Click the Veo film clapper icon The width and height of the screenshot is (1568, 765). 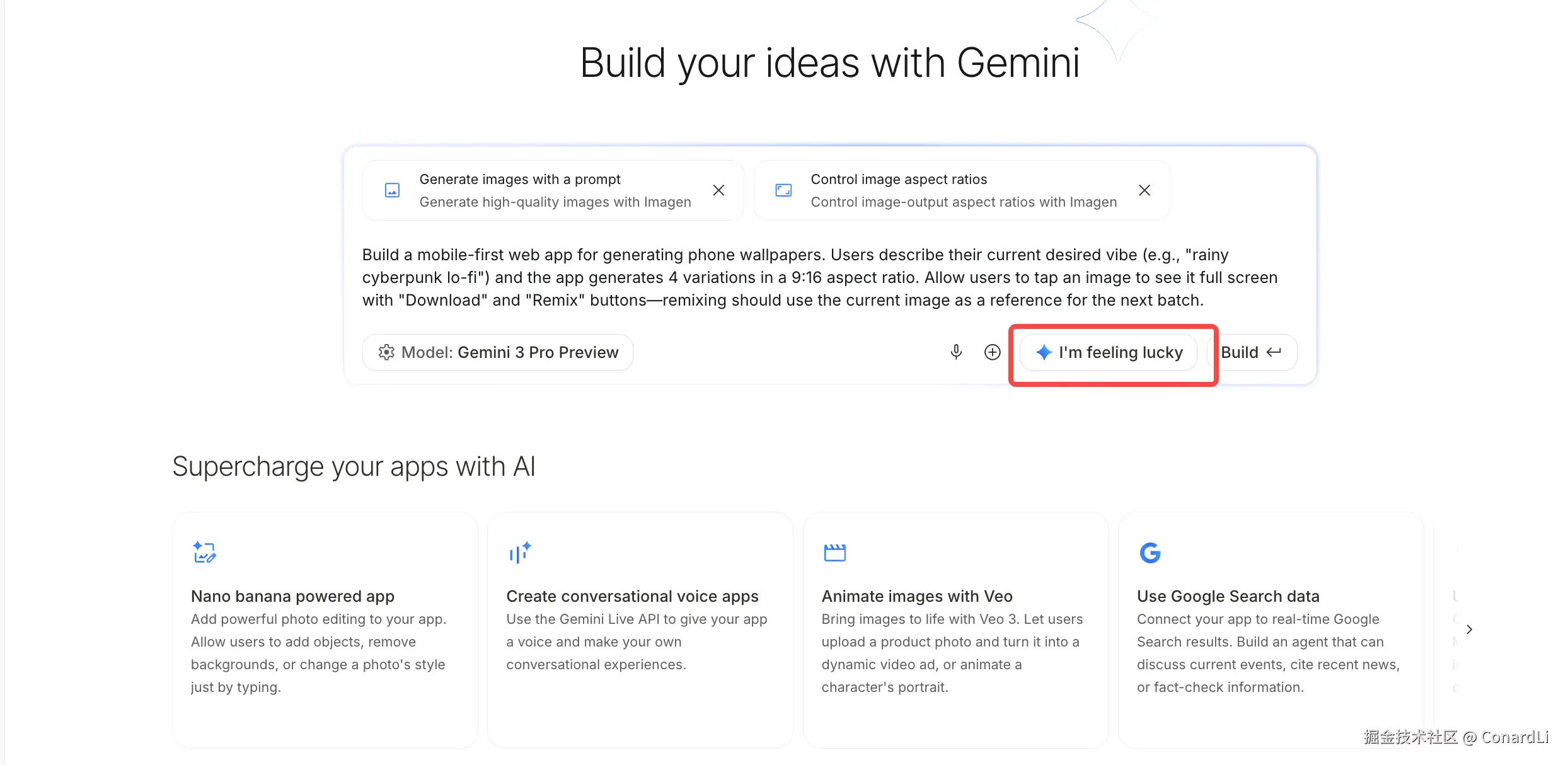(835, 553)
